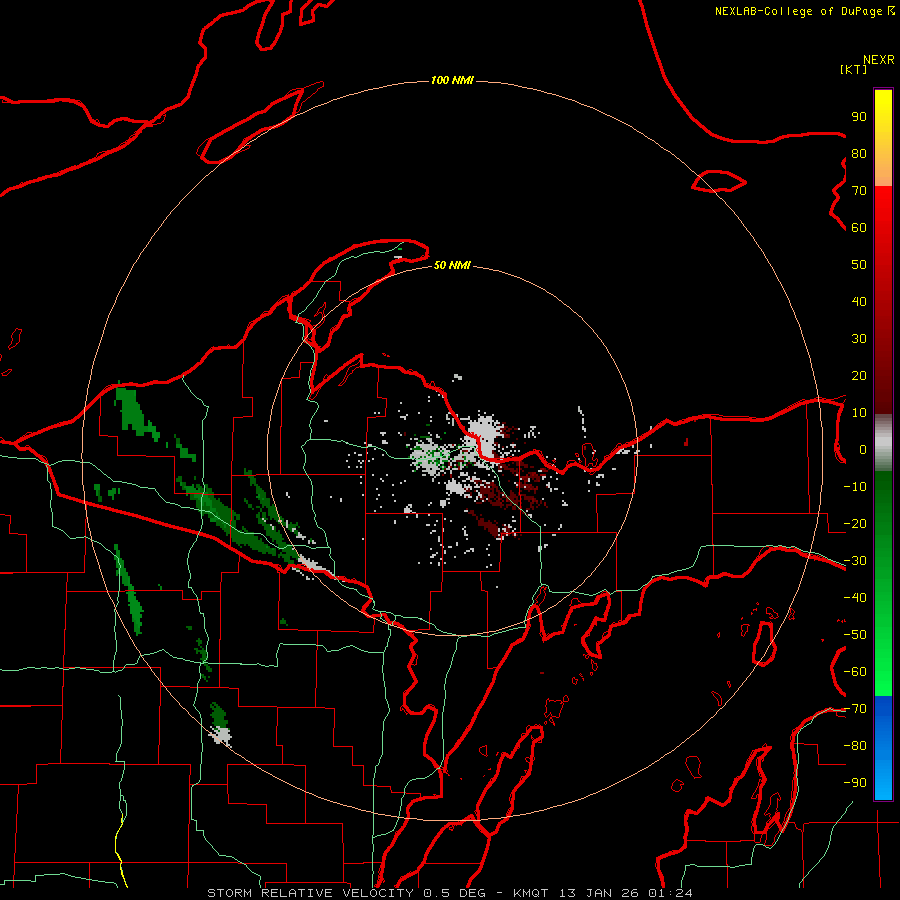The width and height of the screenshot is (900, 900).
Task: Click the positive 10 legend value
Action: (859, 413)
